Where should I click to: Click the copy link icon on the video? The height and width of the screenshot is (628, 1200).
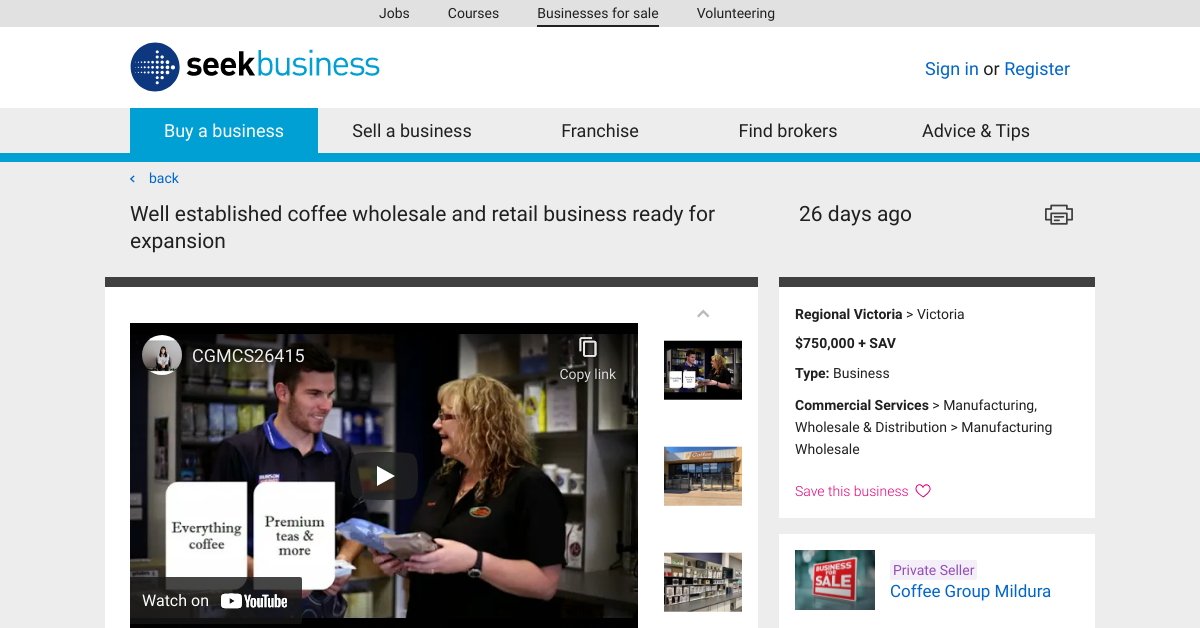586,349
